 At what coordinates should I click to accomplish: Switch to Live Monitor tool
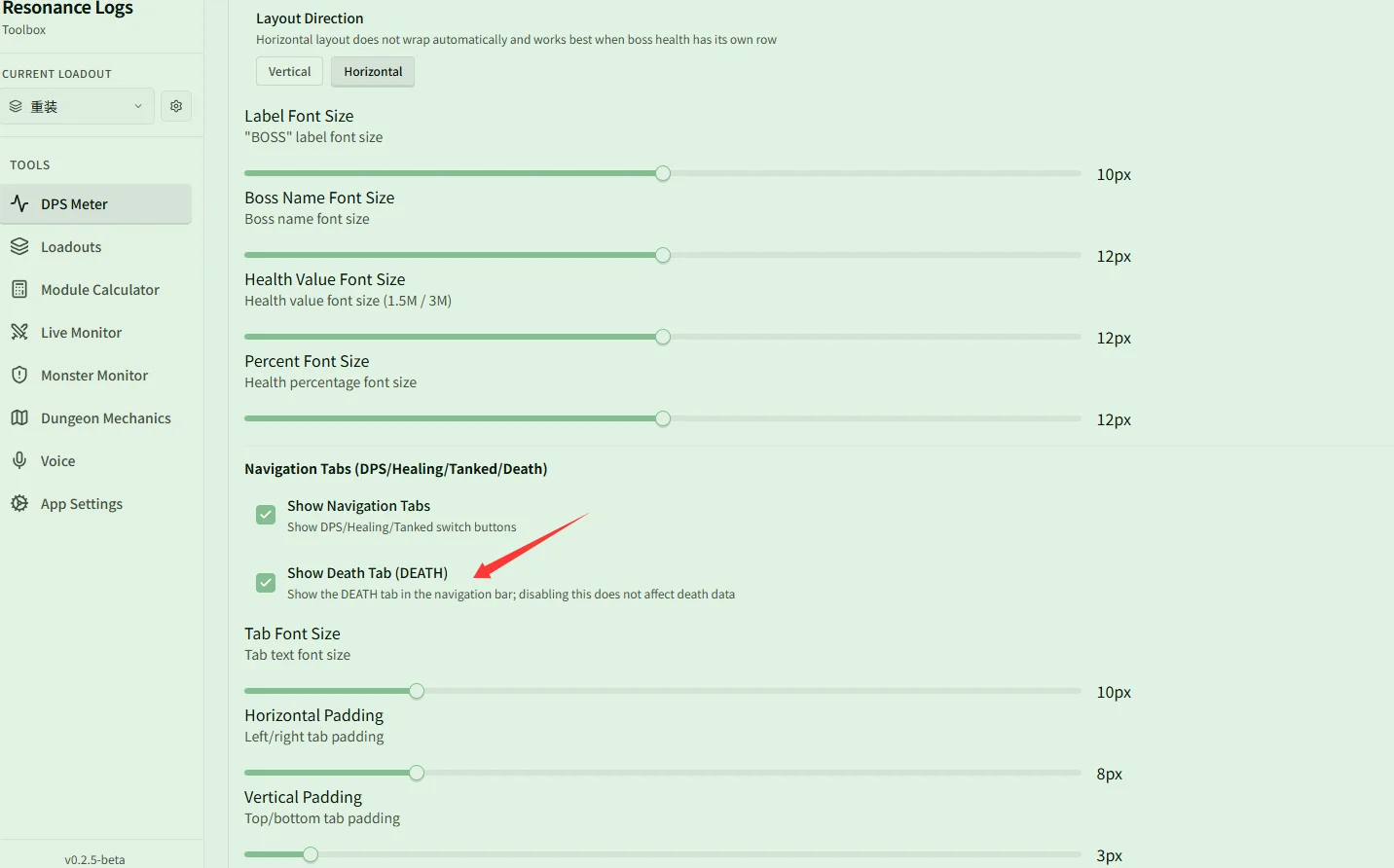click(95, 332)
